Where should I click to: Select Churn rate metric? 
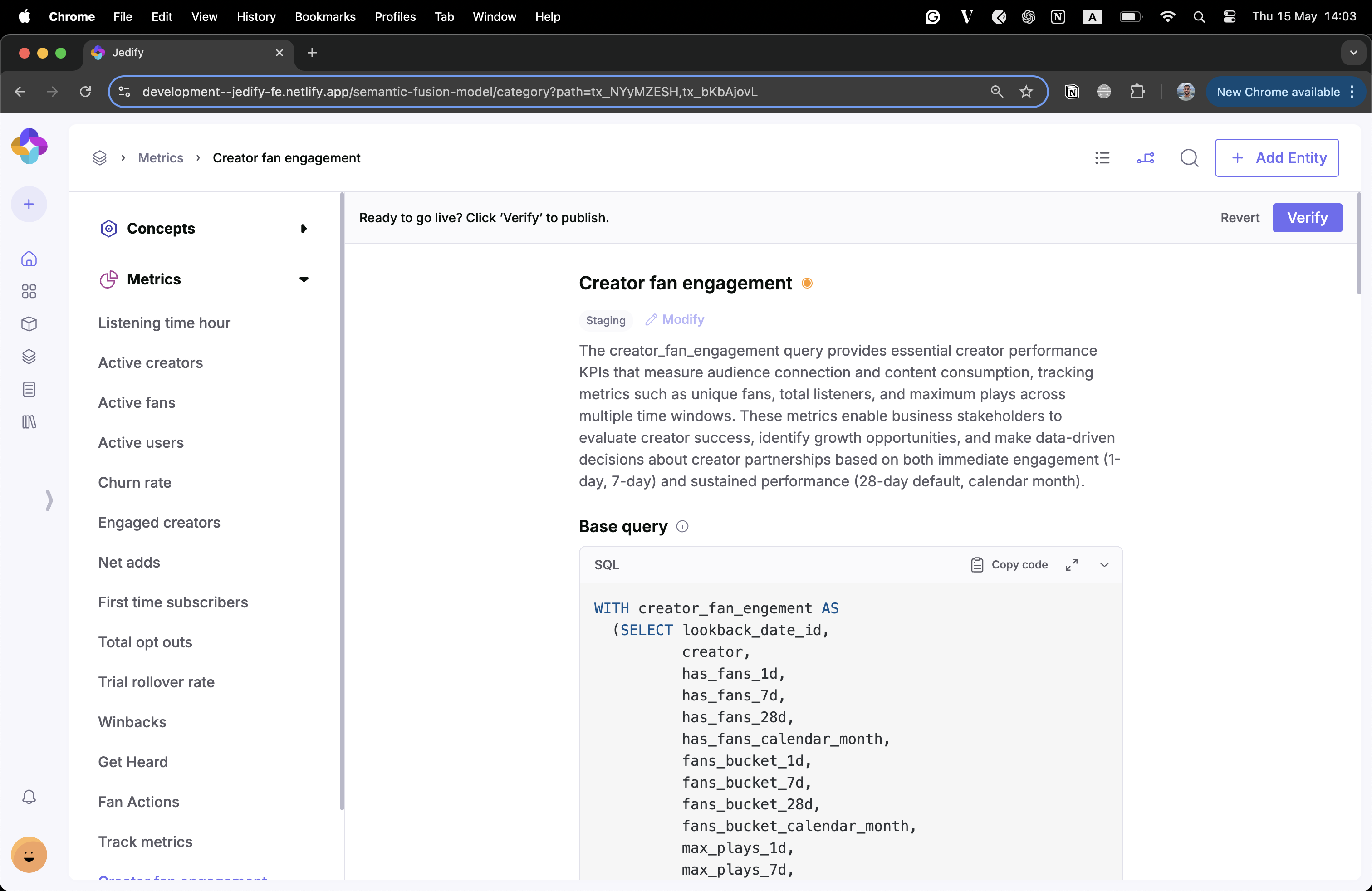(134, 482)
